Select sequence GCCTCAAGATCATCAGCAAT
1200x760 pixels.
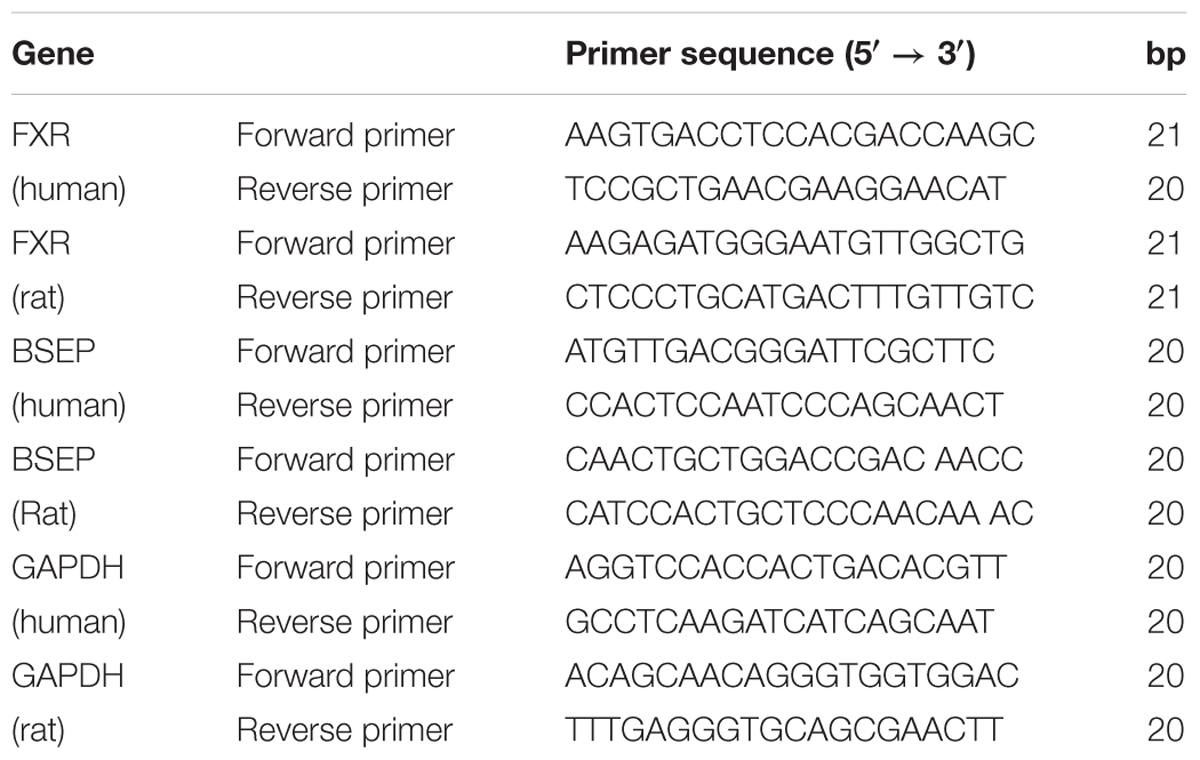(x=780, y=621)
